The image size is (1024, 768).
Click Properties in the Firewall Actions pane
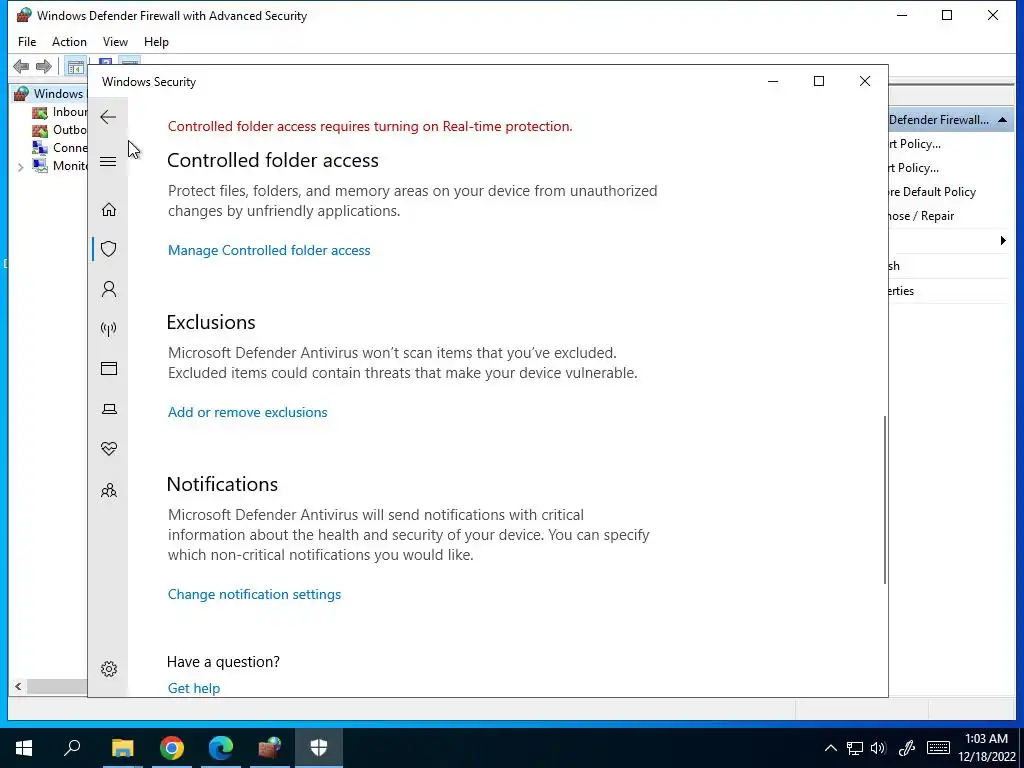[901, 291]
